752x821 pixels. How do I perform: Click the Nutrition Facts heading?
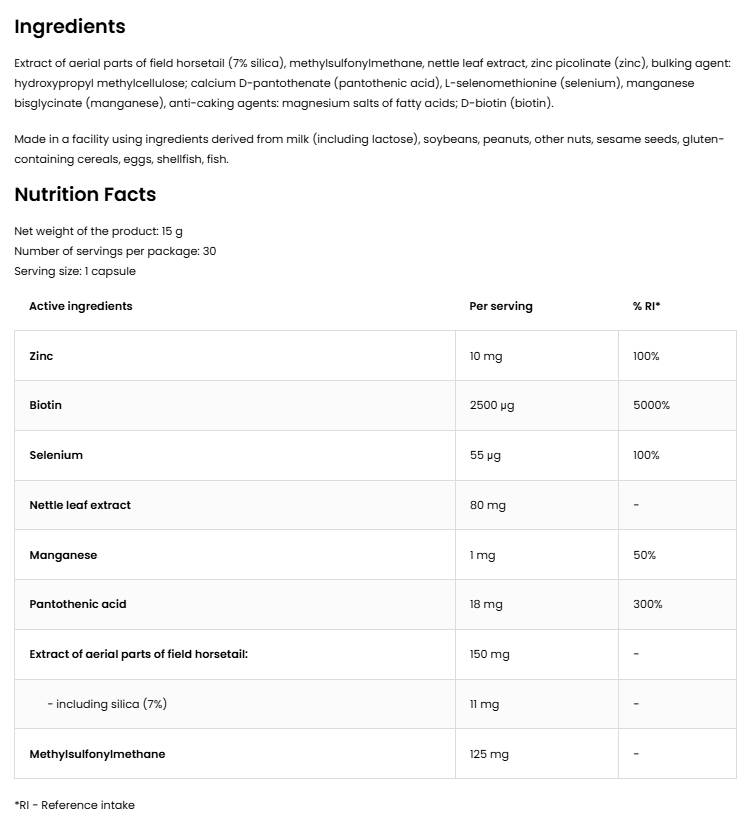[x=85, y=195]
